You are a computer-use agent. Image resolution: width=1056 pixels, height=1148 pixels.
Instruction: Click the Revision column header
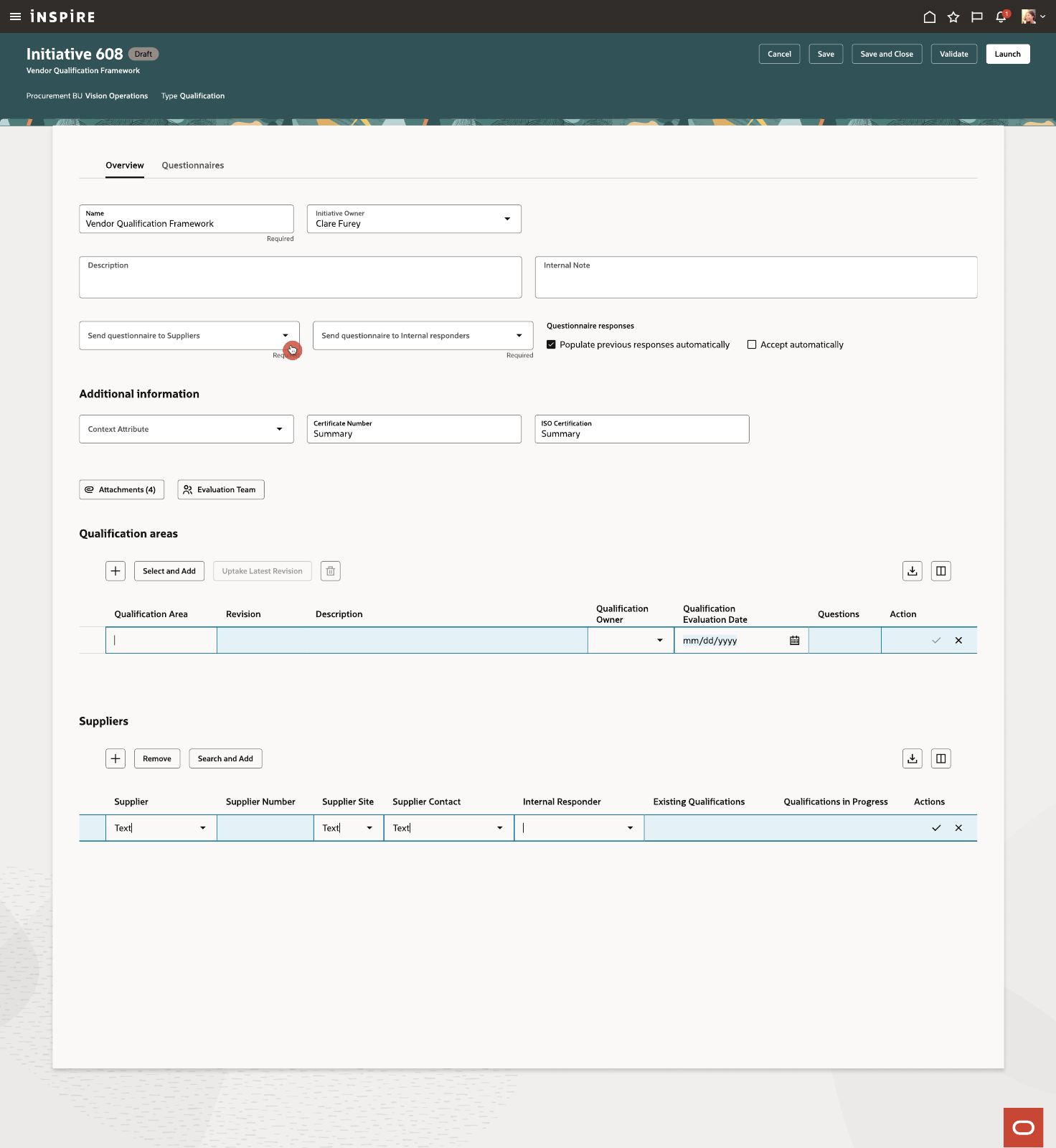click(243, 614)
